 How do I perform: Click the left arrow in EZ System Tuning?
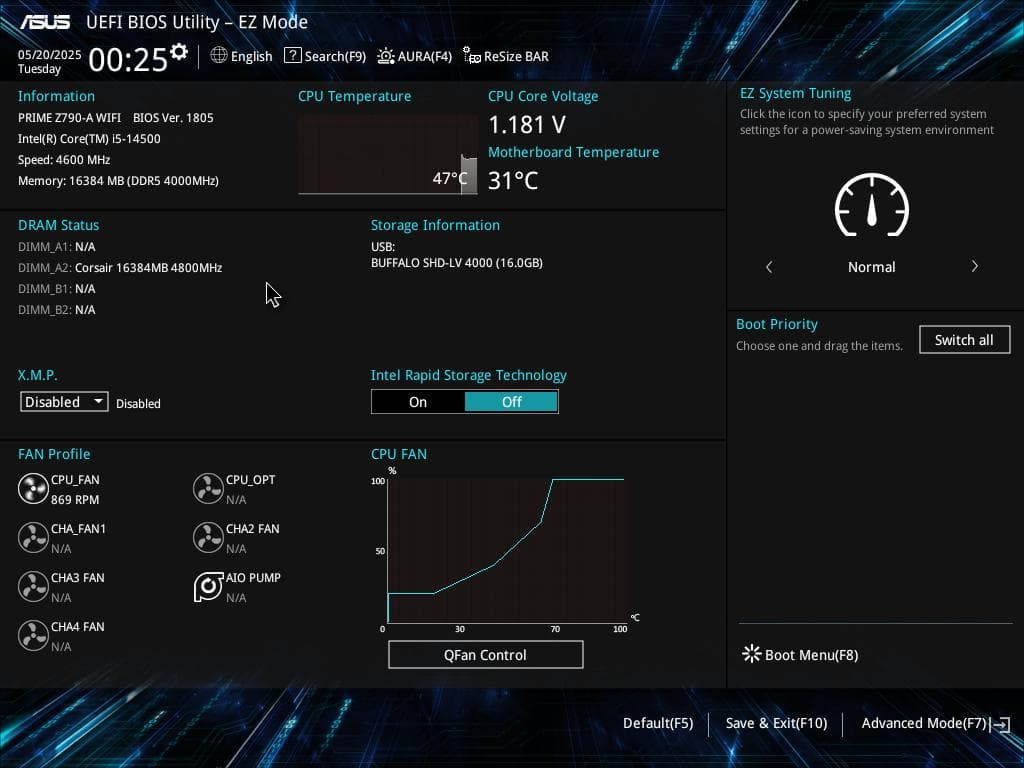tap(769, 267)
